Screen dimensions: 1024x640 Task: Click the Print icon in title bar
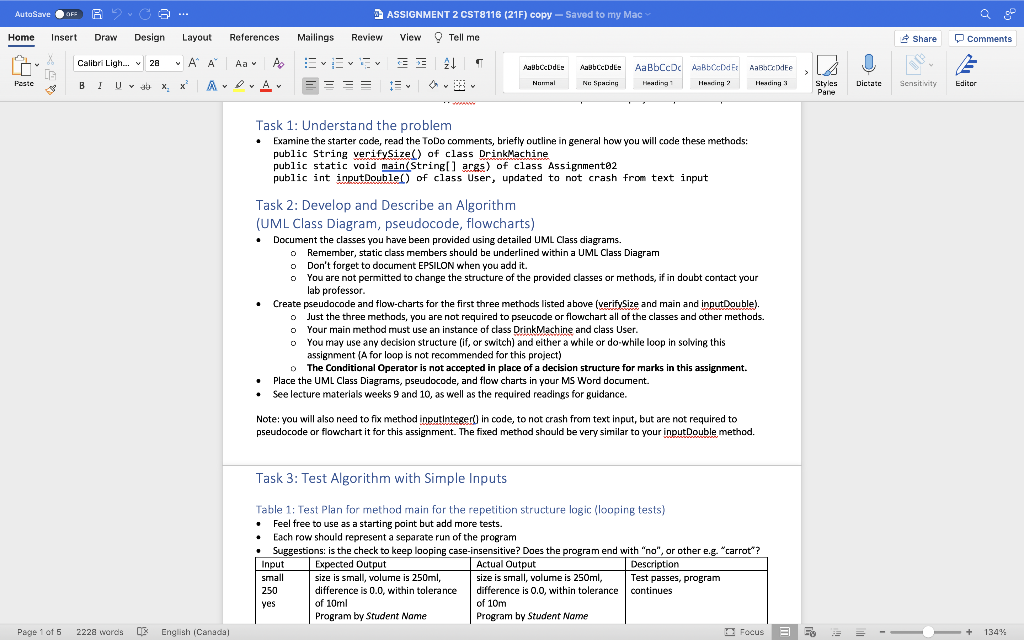(x=164, y=14)
